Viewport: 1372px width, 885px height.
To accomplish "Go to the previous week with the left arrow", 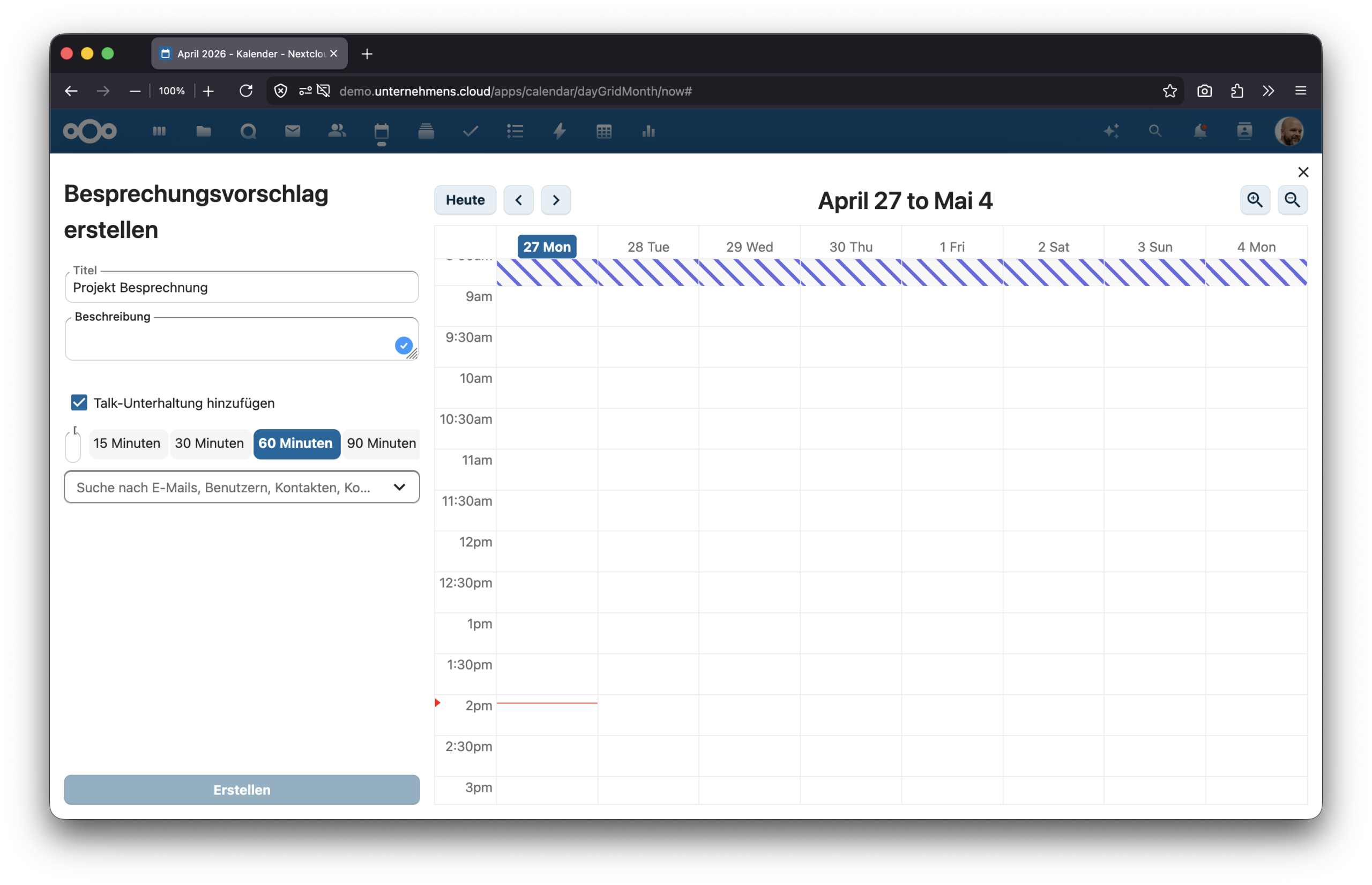I will (x=518, y=200).
